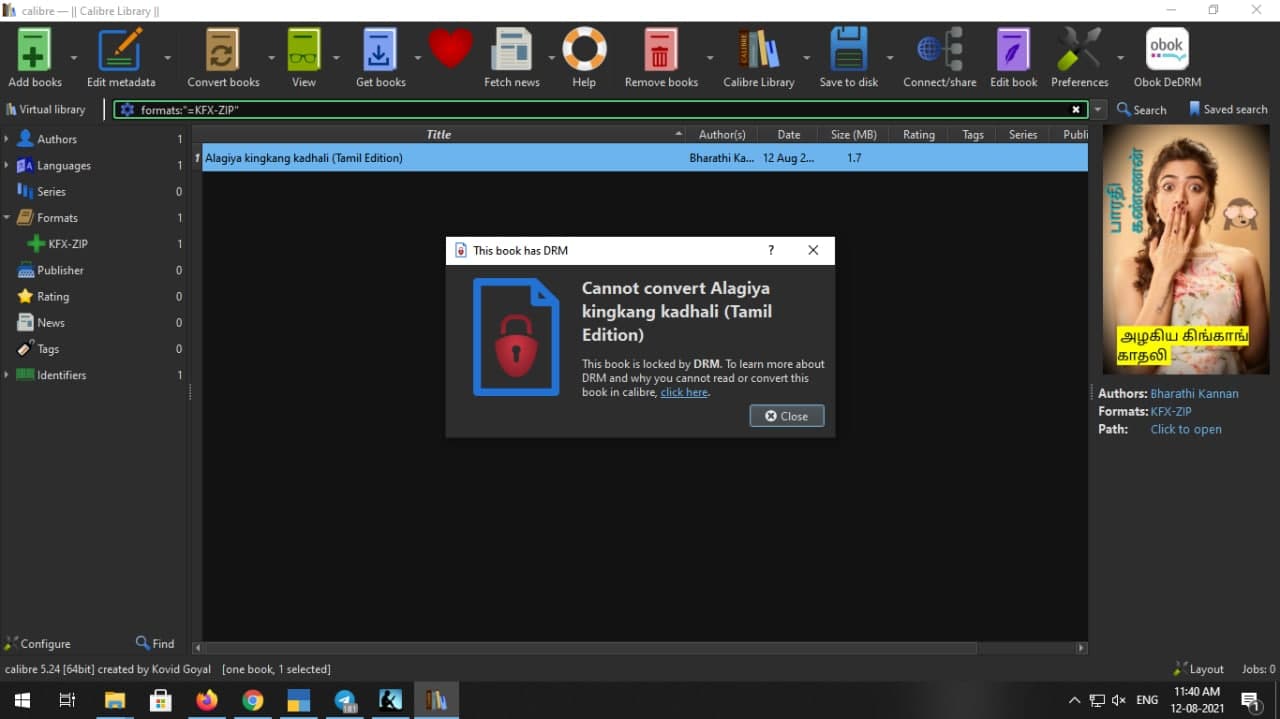Expand the Authors category

pos(7,139)
